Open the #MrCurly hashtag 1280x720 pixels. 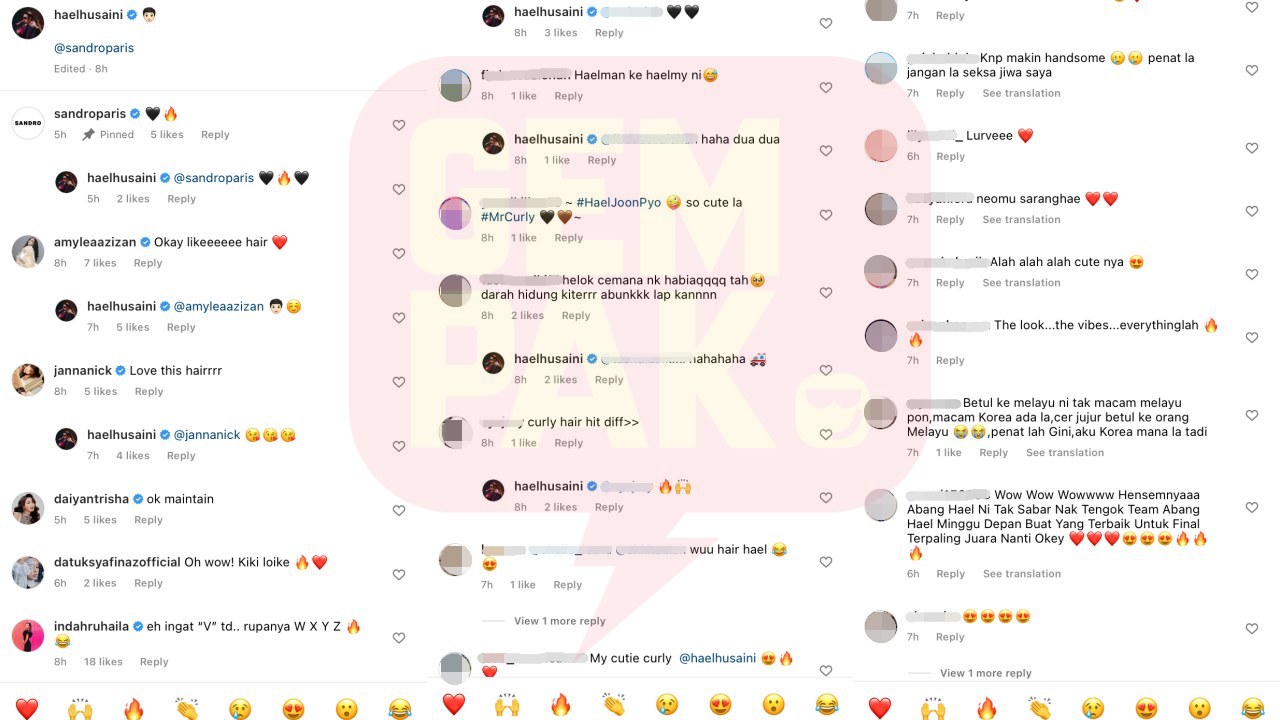[x=508, y=217]
